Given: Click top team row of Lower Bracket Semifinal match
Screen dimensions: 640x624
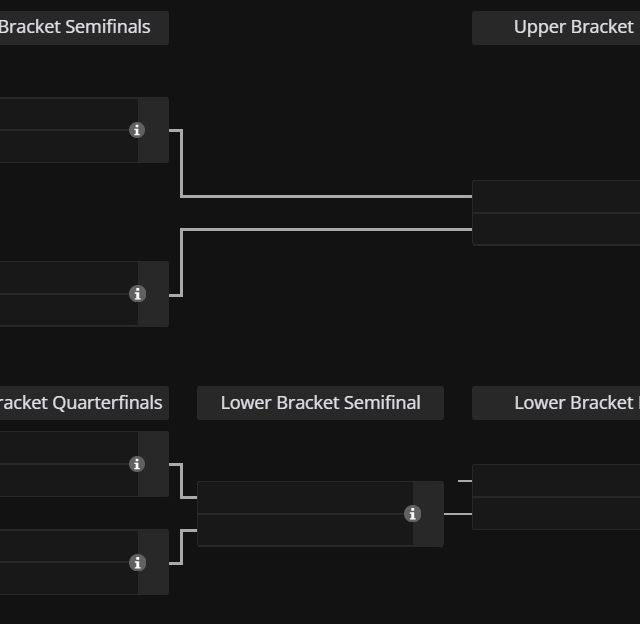Looking at the screenshot, I should [x=305, y=498].
